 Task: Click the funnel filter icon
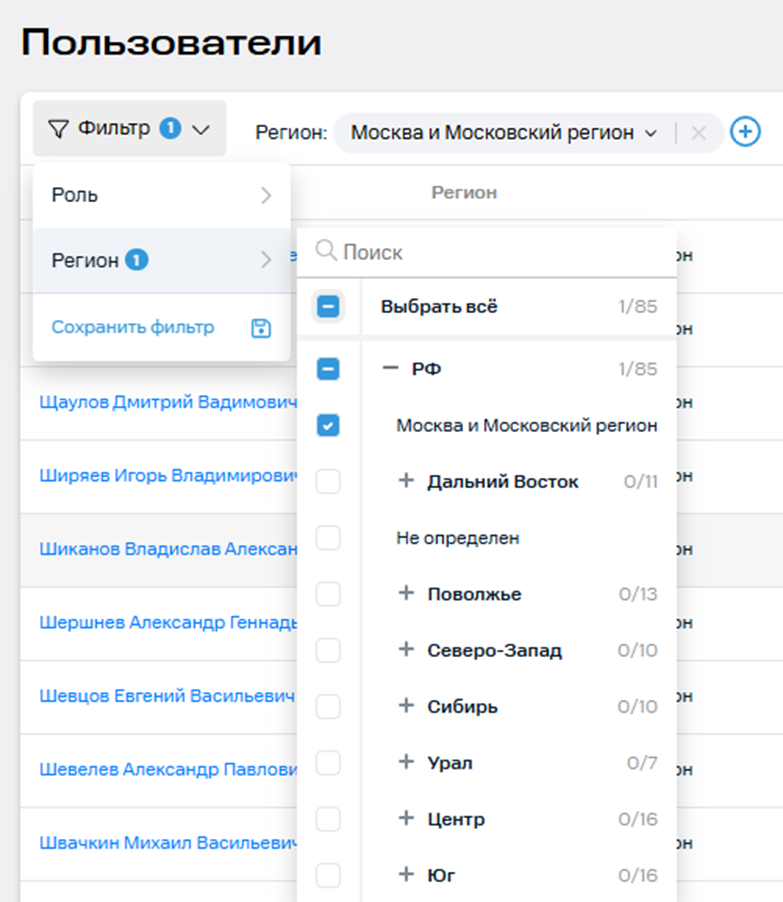point(59,129)
